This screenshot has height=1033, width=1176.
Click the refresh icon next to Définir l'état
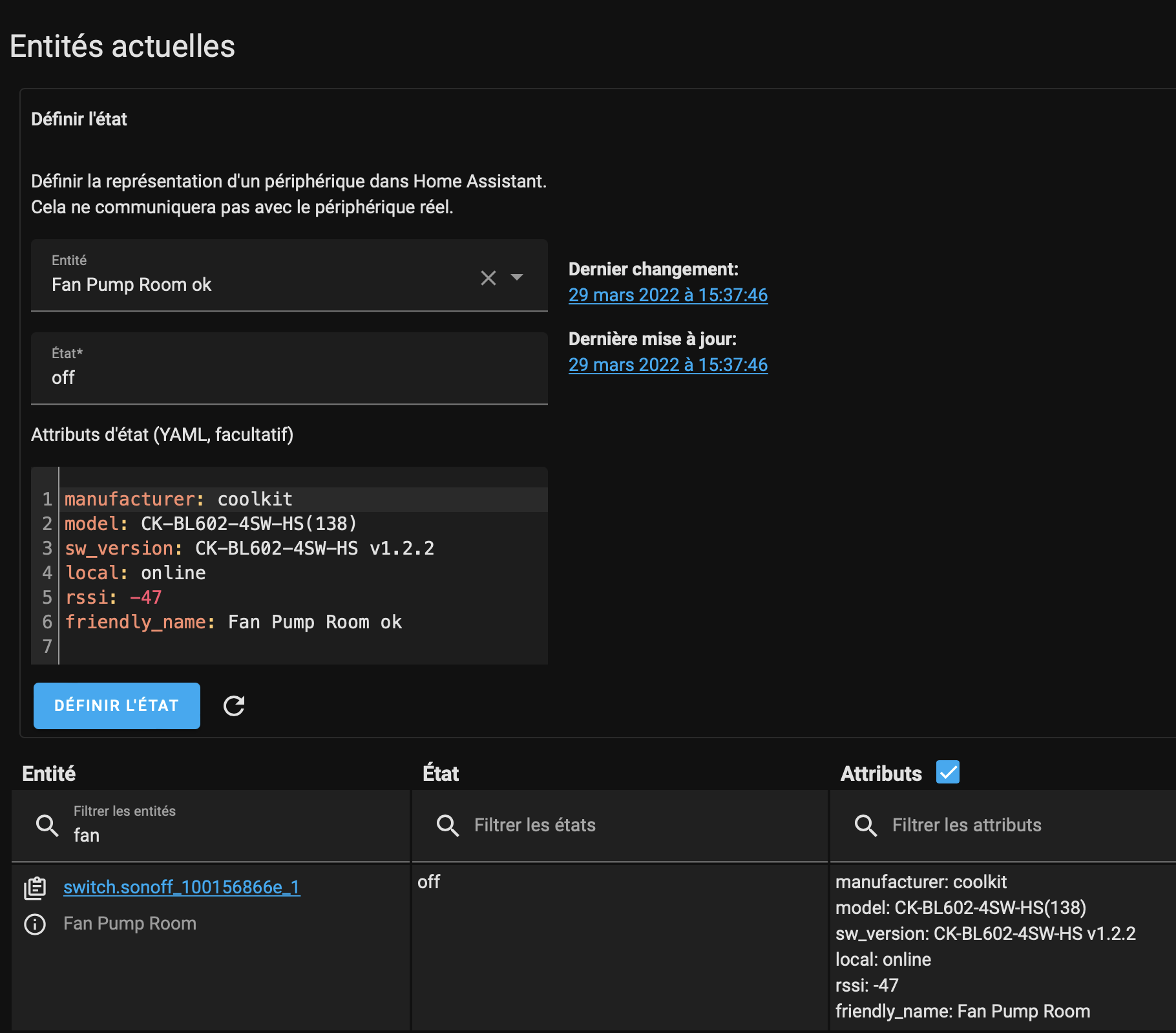234,706
